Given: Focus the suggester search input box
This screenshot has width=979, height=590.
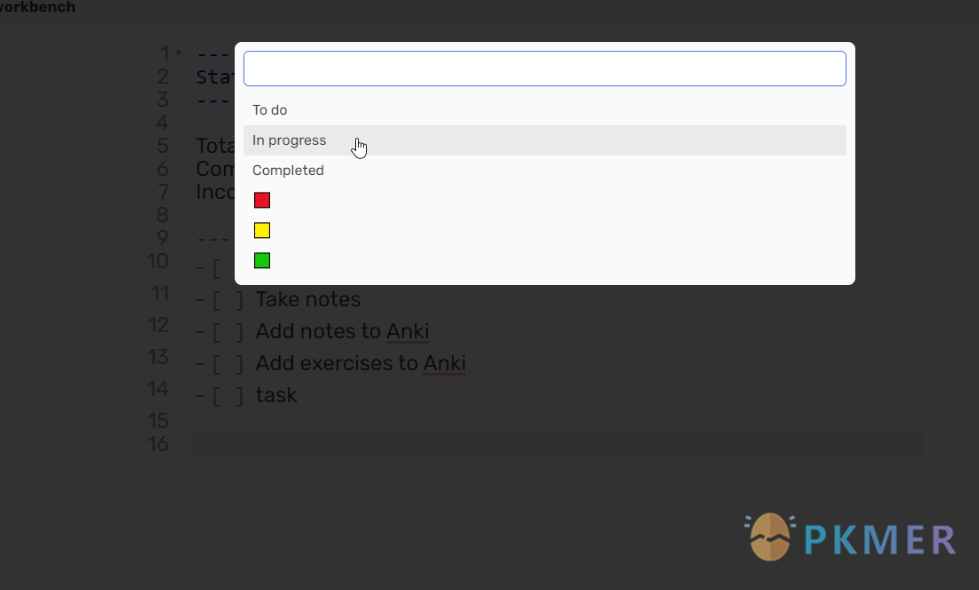Looking at the screenshot, I should point(544,69).
